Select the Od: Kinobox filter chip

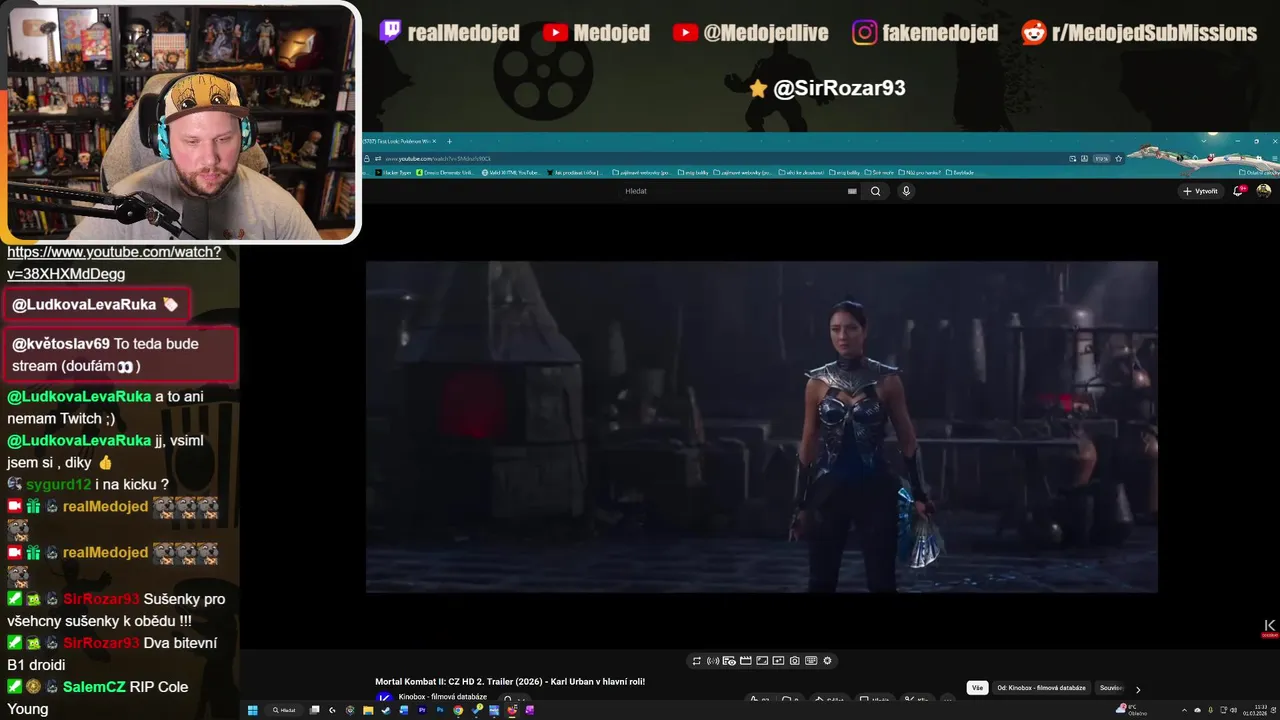[1041, 688]
